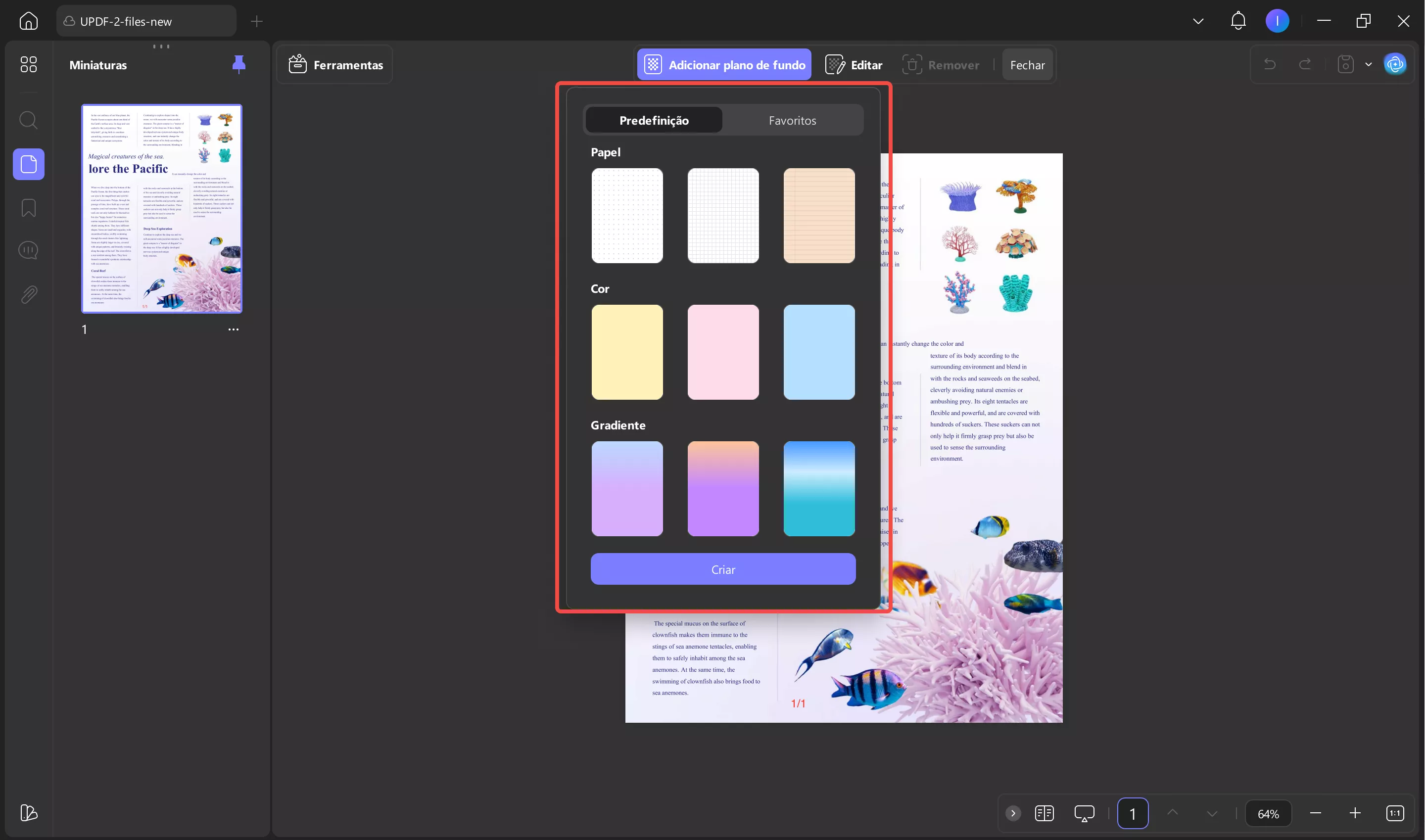Open the zoom level 64% box

coord(1268,813)
